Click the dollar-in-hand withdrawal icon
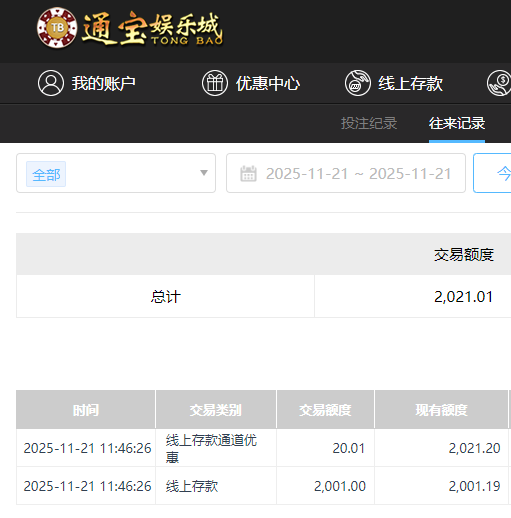The width and height of the screenshot is (511, 518). [x=499, y=83]
